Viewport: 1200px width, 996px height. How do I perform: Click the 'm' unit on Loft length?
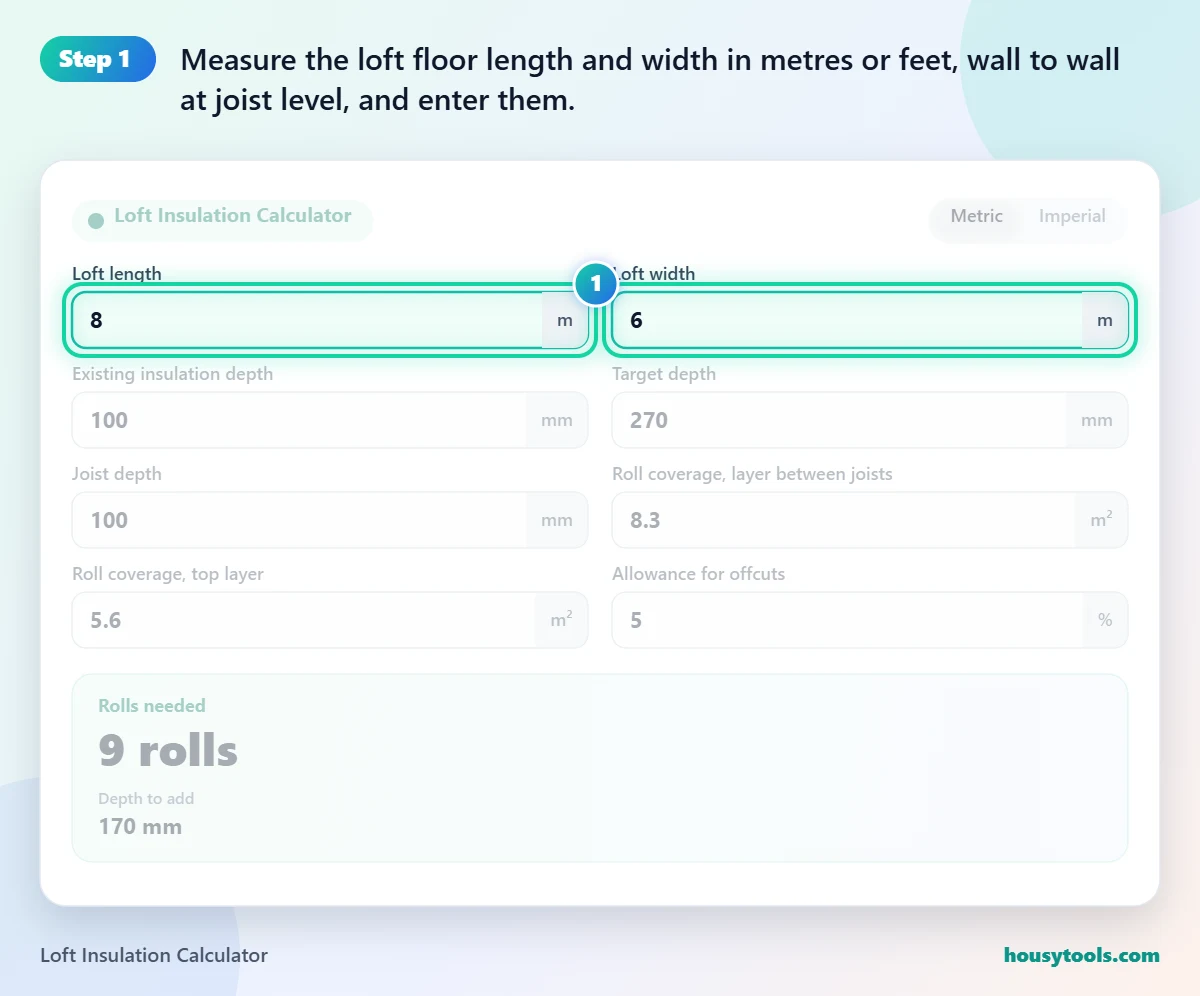565,320
